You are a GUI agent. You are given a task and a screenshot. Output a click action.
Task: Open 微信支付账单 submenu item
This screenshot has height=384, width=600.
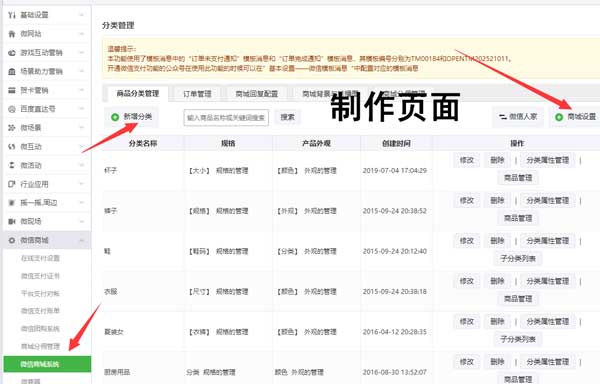click(40, 311)
